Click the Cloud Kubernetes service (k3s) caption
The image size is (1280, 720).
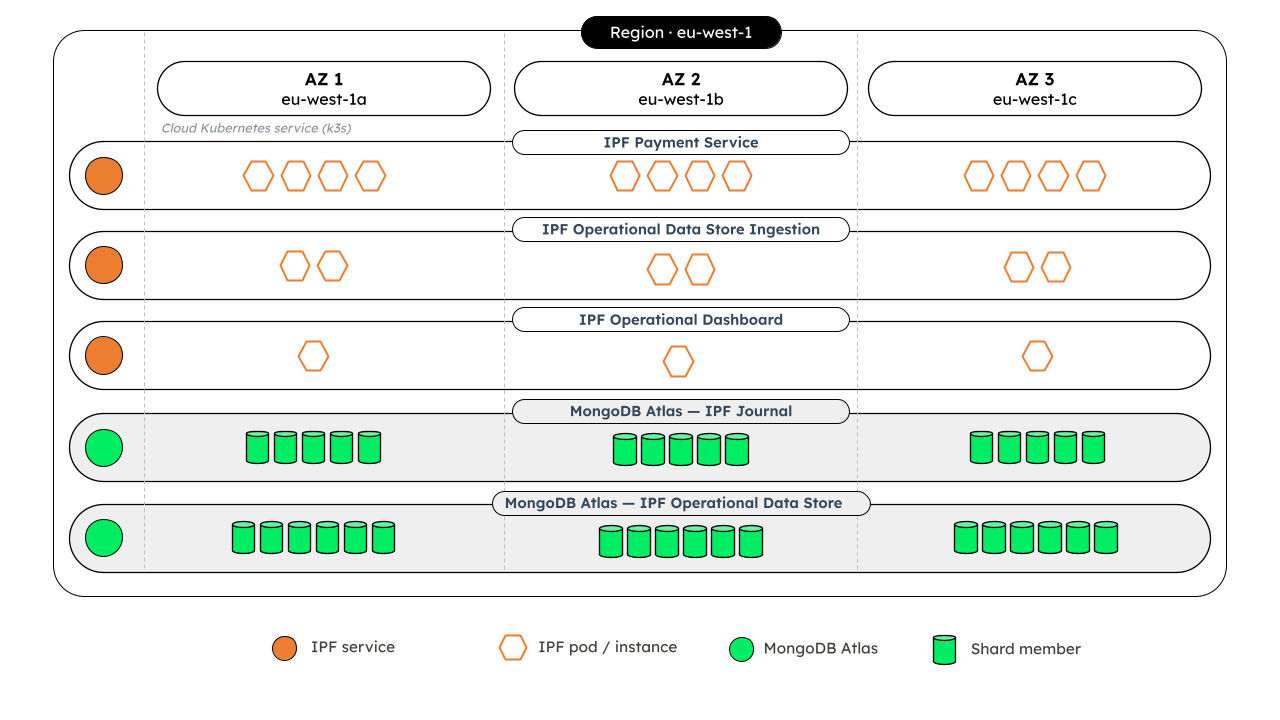point(256,129)
